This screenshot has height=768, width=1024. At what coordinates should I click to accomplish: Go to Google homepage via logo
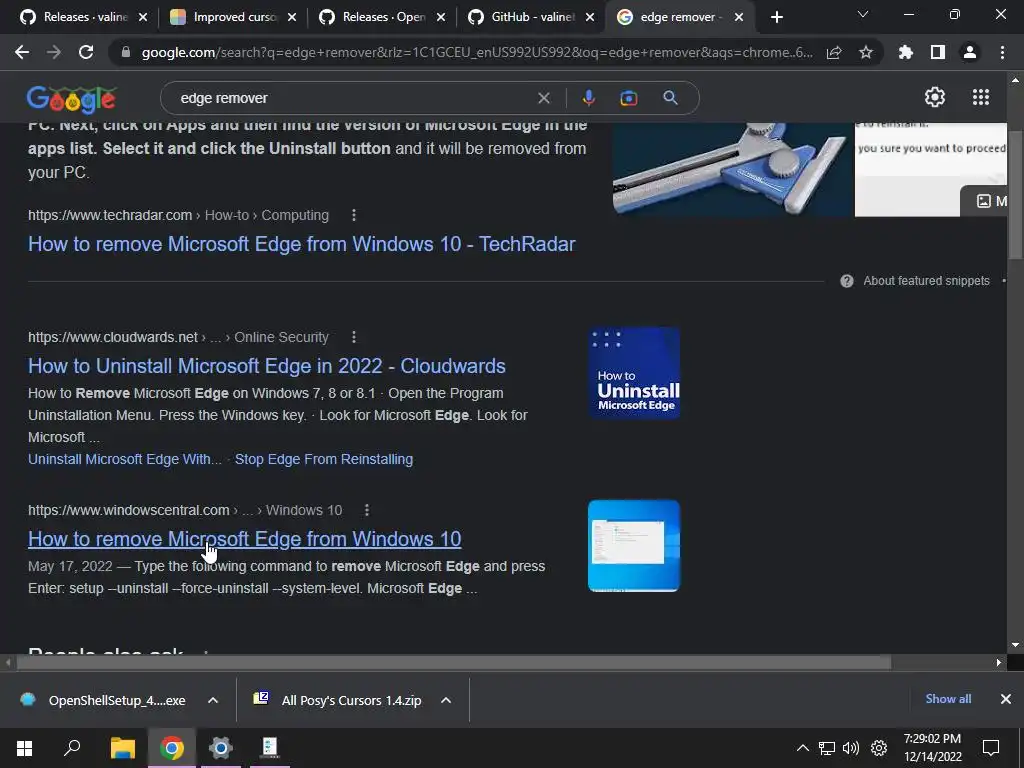[x=72, y=99]
